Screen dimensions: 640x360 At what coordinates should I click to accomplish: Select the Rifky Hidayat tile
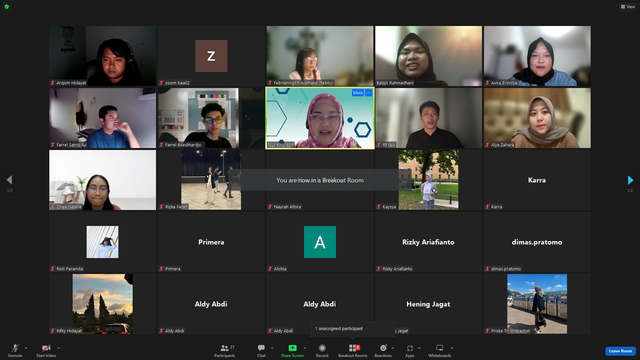102,304
